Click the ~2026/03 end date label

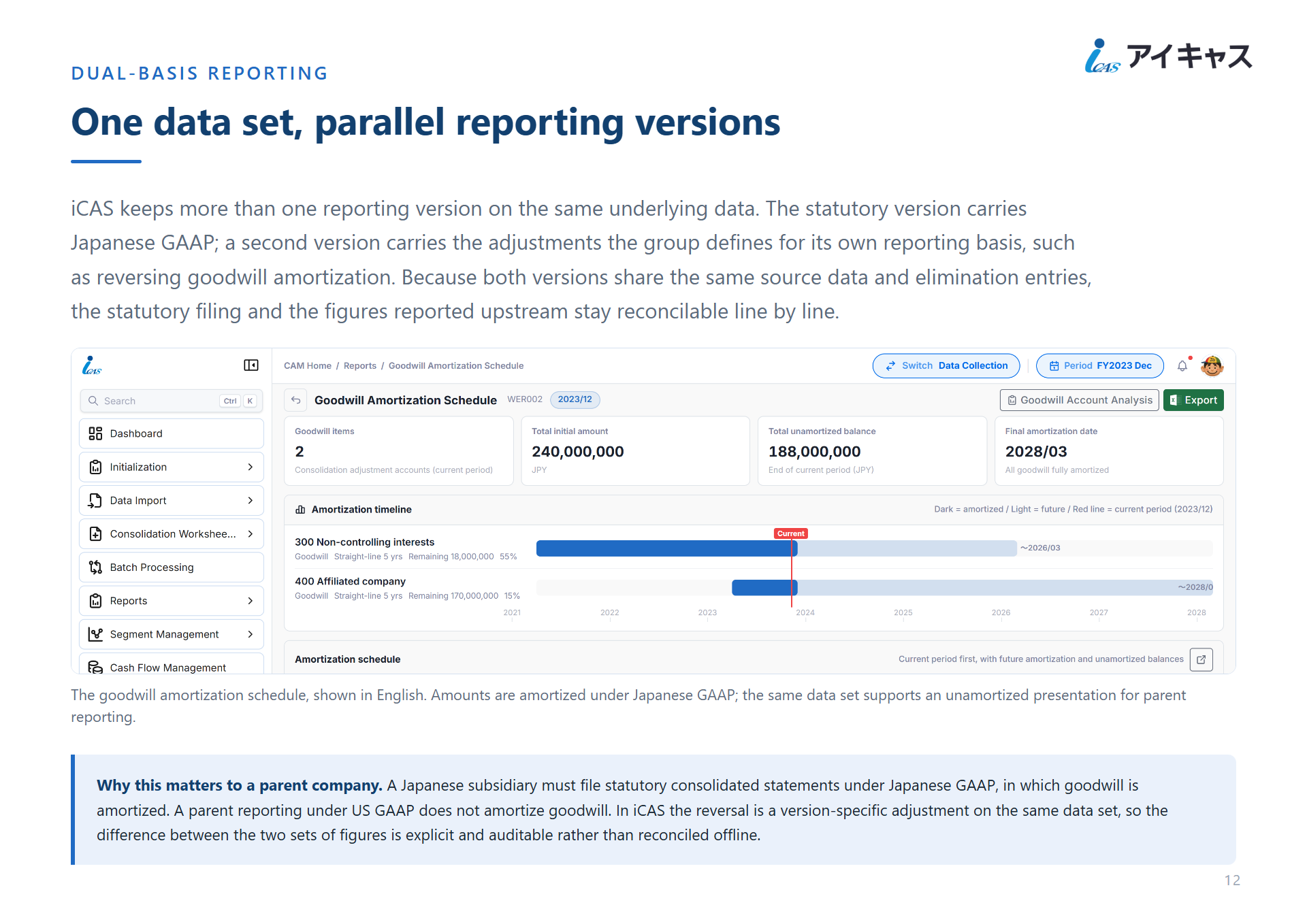1040,548
